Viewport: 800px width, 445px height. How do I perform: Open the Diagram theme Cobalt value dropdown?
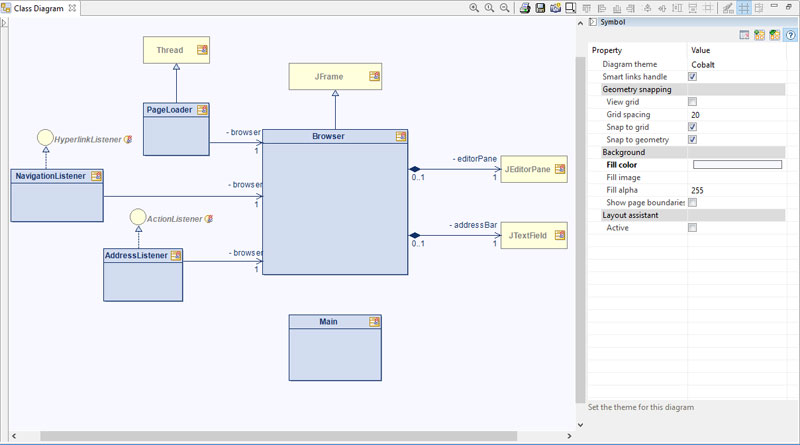737,64
